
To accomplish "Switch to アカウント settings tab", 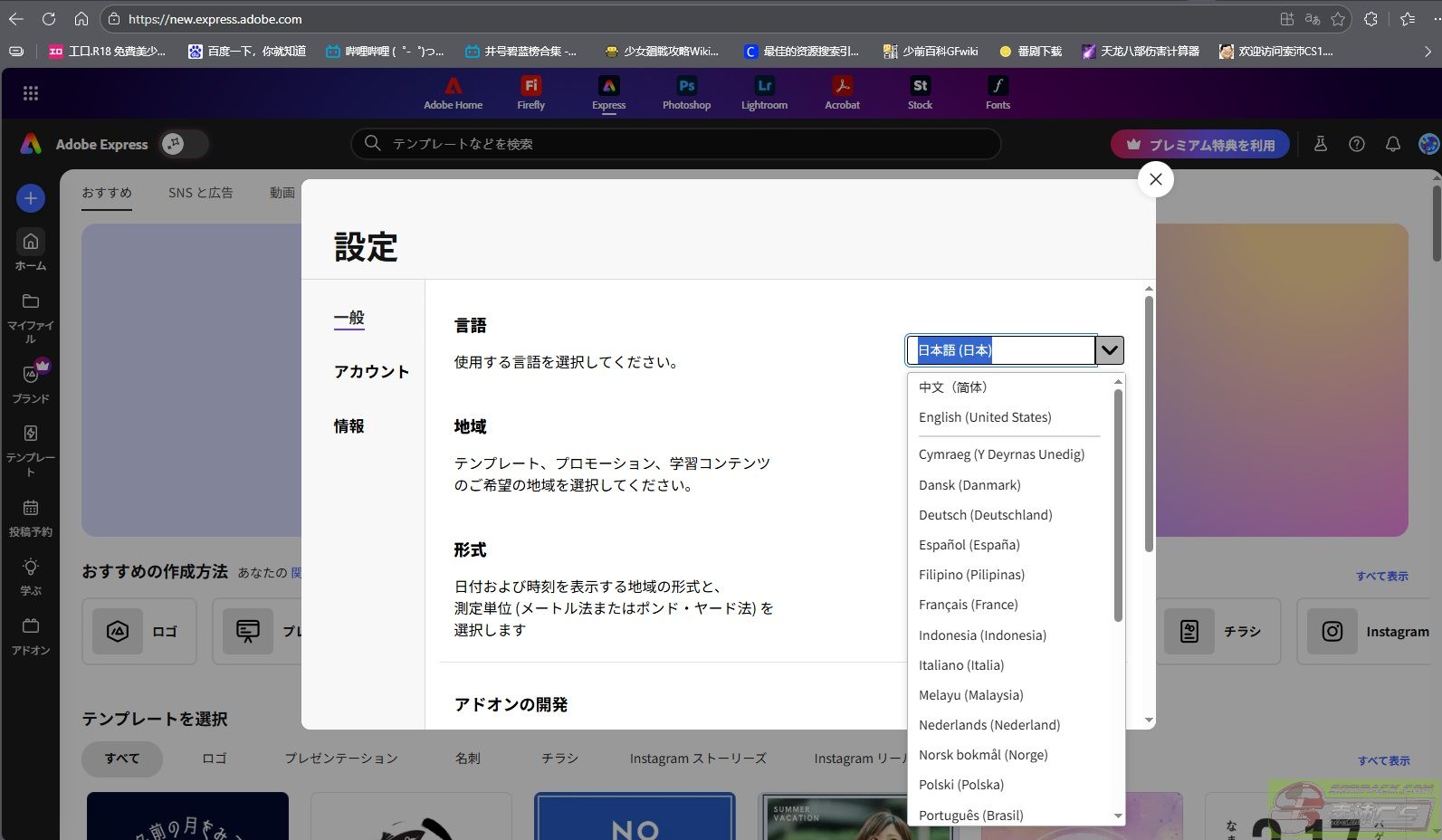I will 371,372.
